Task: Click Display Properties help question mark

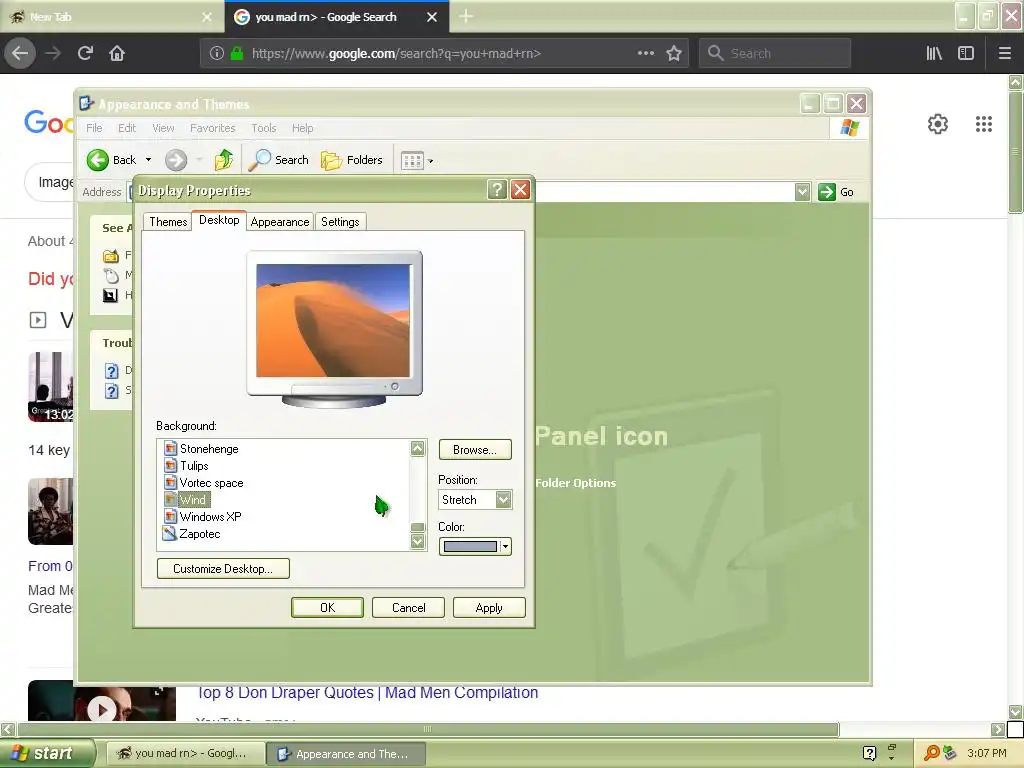Action: (x=497, y=190)
